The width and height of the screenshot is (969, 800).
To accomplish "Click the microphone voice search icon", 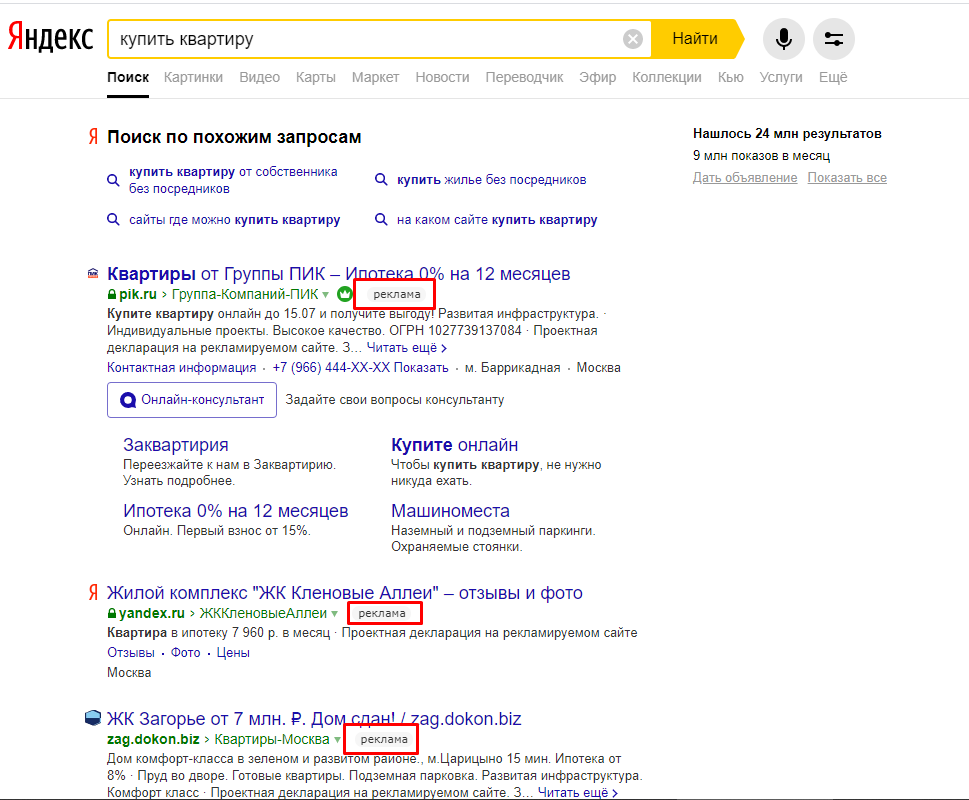I will pyautogui.click(x=784, y=39).
